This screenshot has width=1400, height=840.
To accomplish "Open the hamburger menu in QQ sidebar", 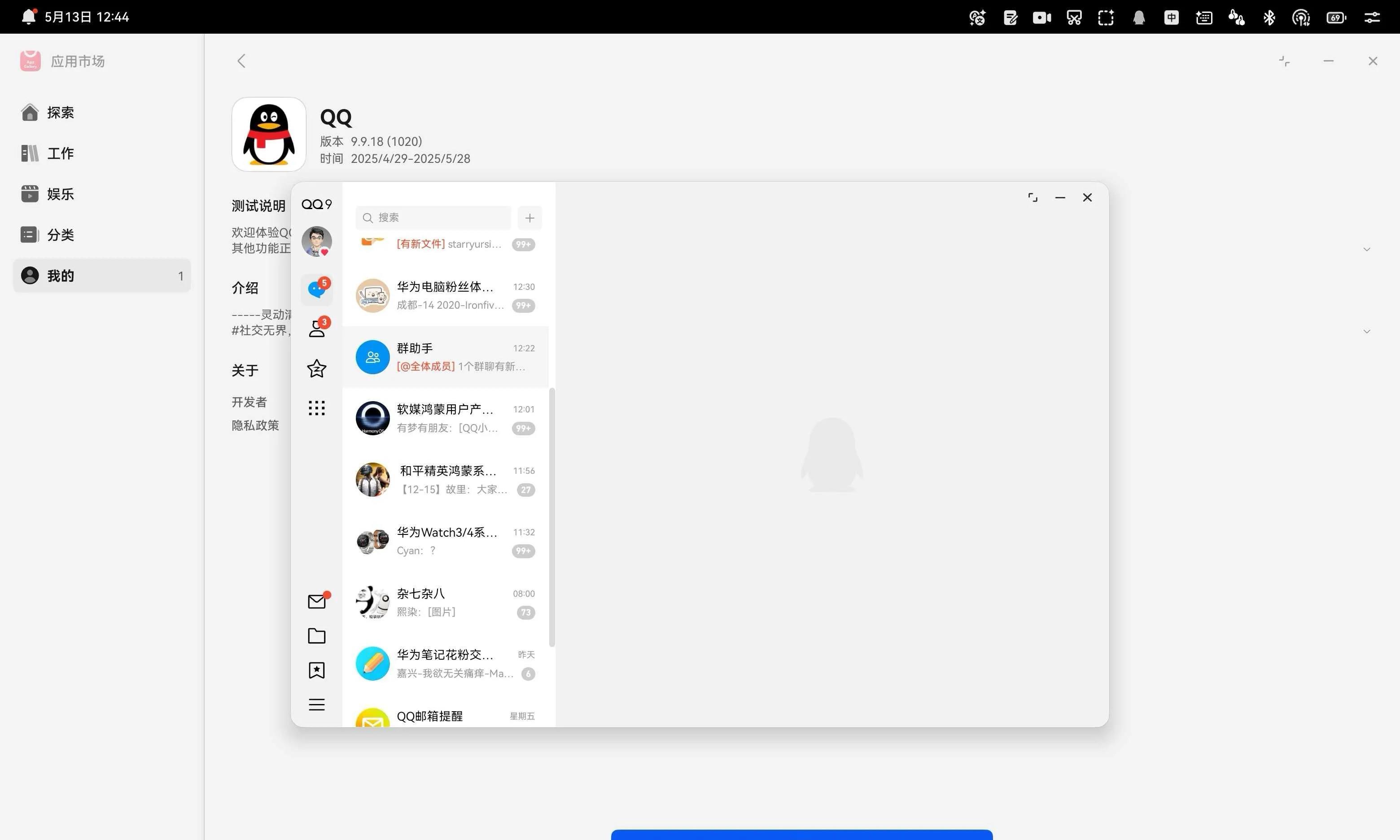I will [316, 704].
